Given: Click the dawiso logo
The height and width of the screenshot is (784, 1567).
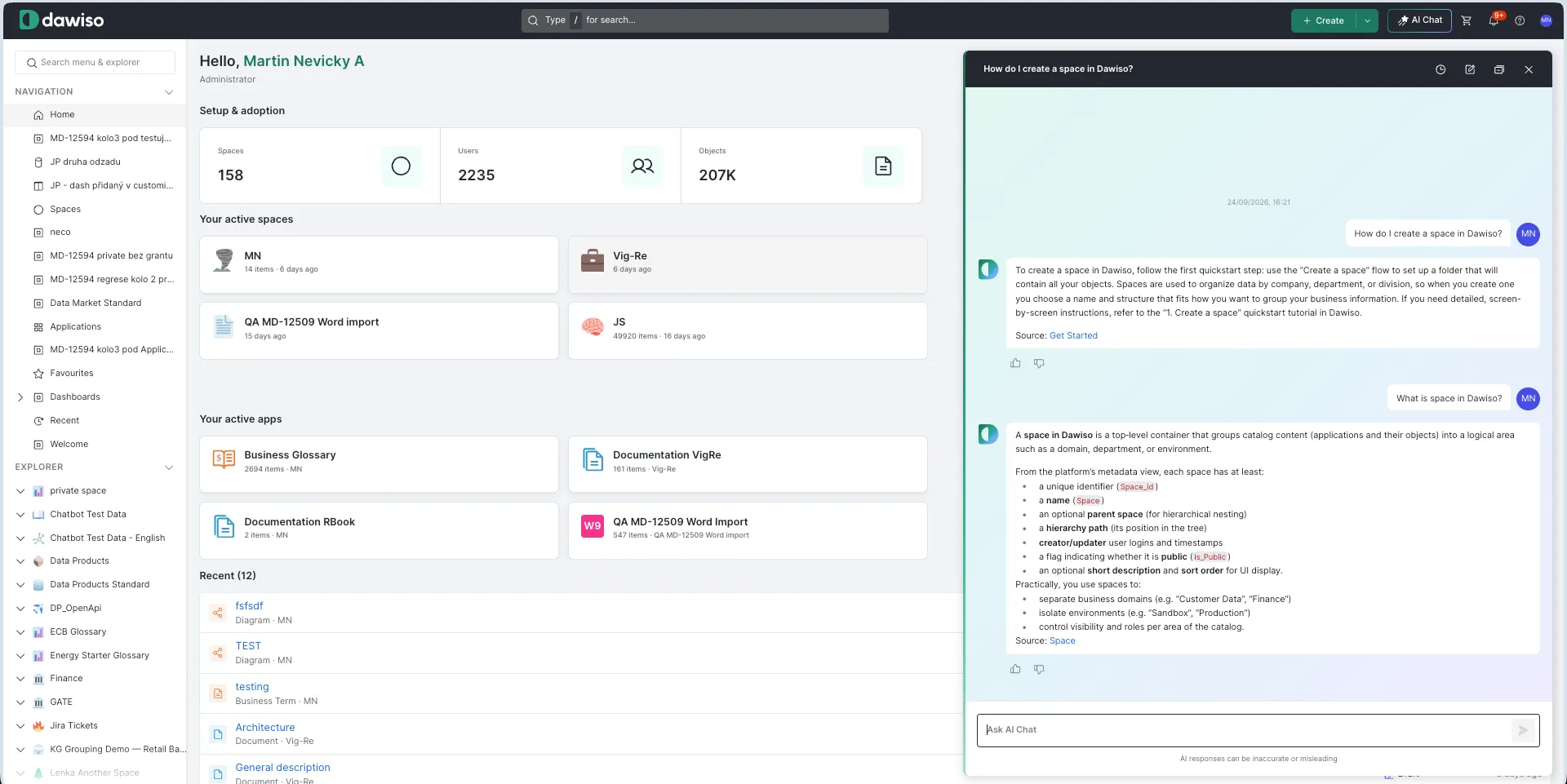Looking at the screenshot, I should coord(62,20).
